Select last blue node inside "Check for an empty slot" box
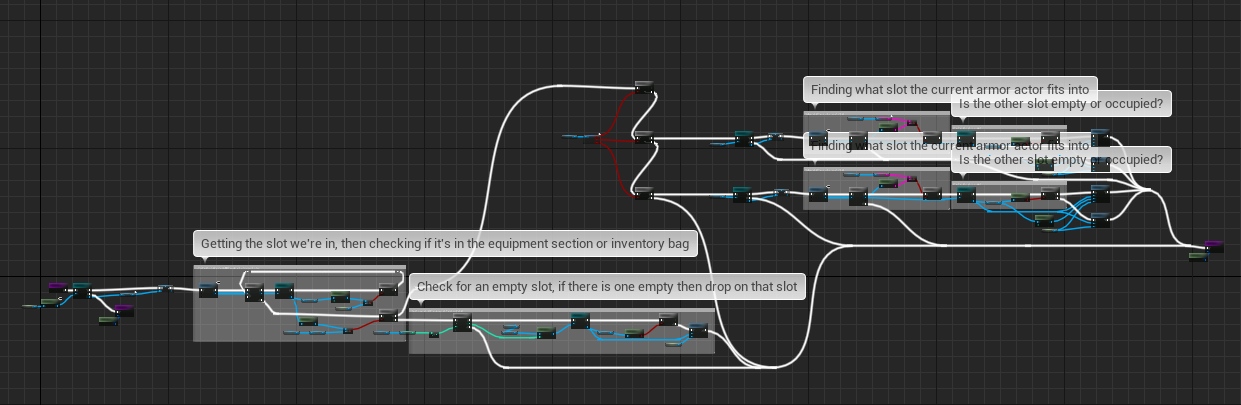 pyautogui.click(x=697, y=329)
